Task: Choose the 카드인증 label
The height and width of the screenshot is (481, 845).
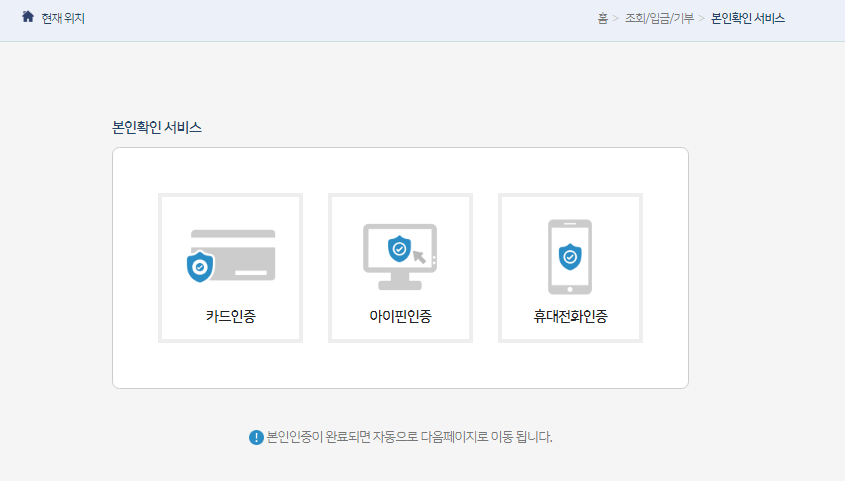Action: coord(231,316)
